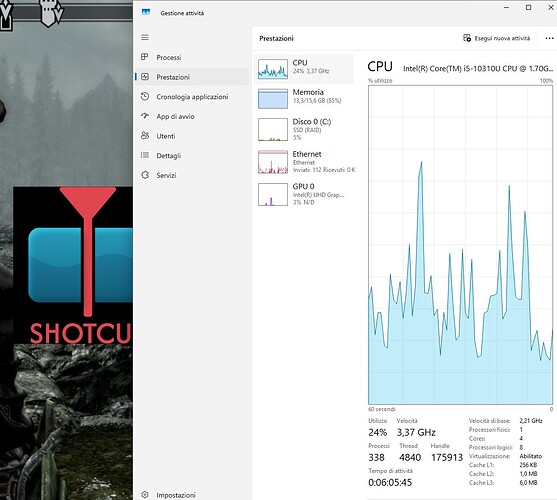Click the Disco 0 (C:) label
557x500 pixels.
tap(312, 122)
